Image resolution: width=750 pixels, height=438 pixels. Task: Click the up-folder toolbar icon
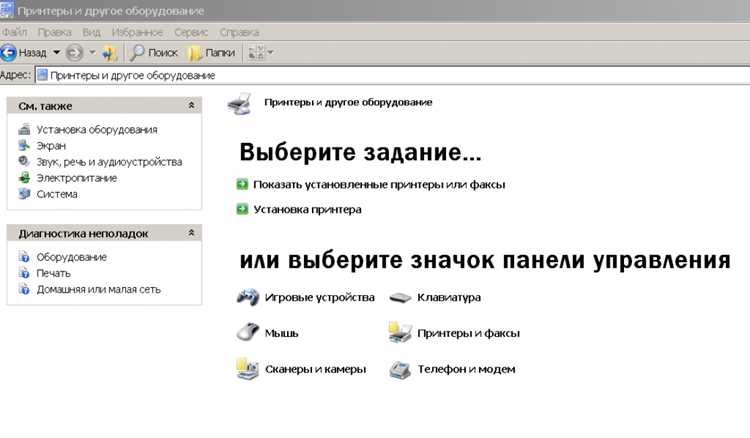(x=110, y=53)
